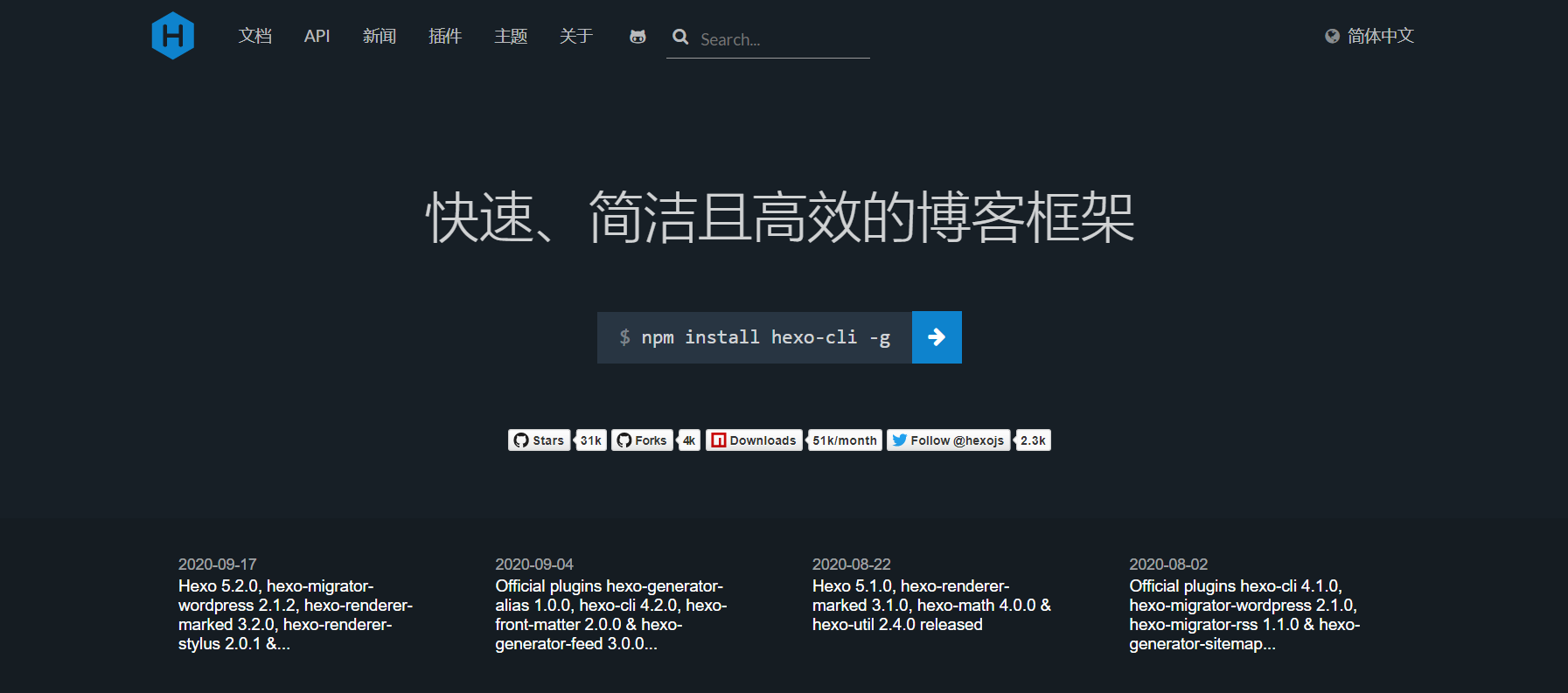
Task: Open the 主题 themes page
Action: 511,36
